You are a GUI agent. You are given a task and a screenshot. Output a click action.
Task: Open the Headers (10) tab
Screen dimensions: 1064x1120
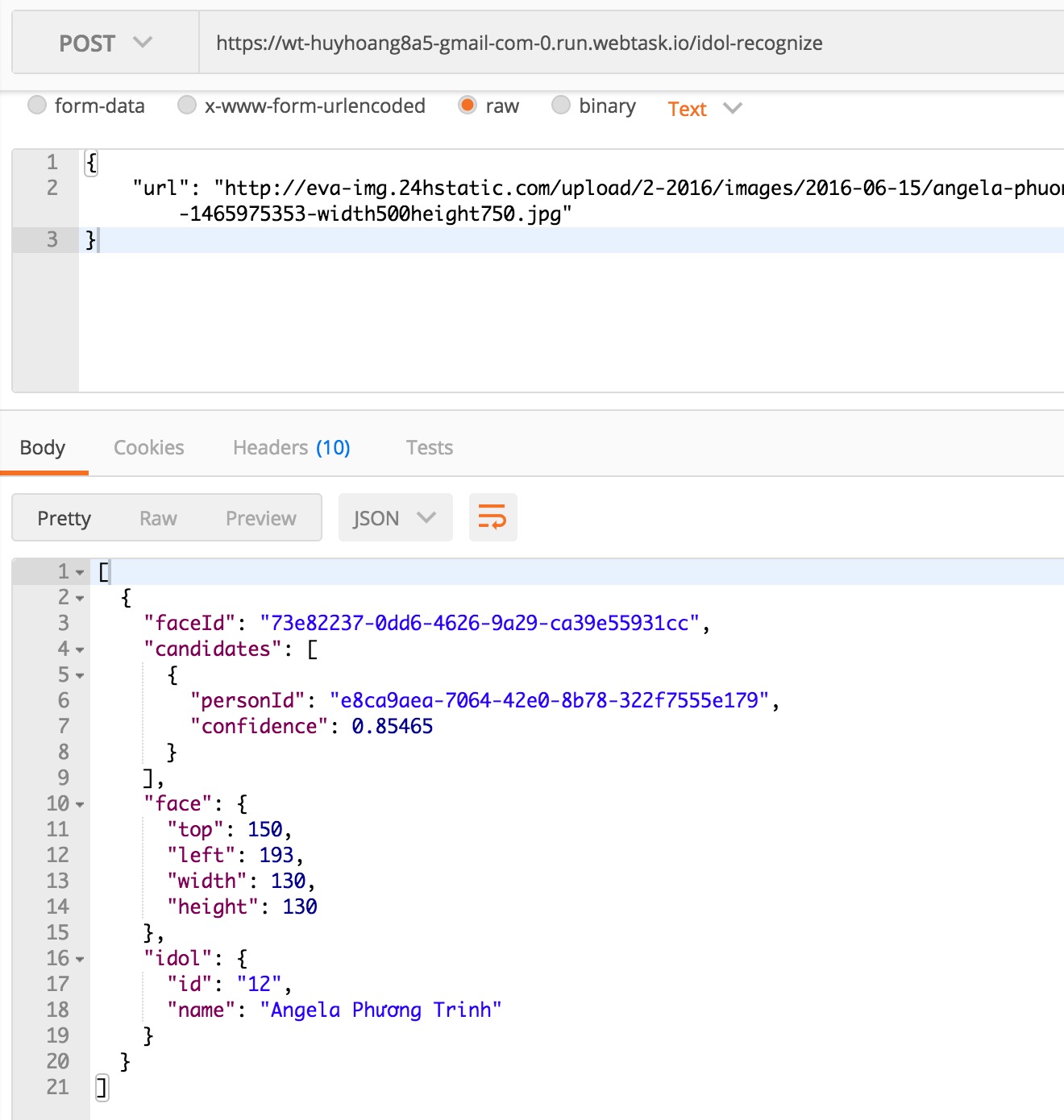pos(291,447)
